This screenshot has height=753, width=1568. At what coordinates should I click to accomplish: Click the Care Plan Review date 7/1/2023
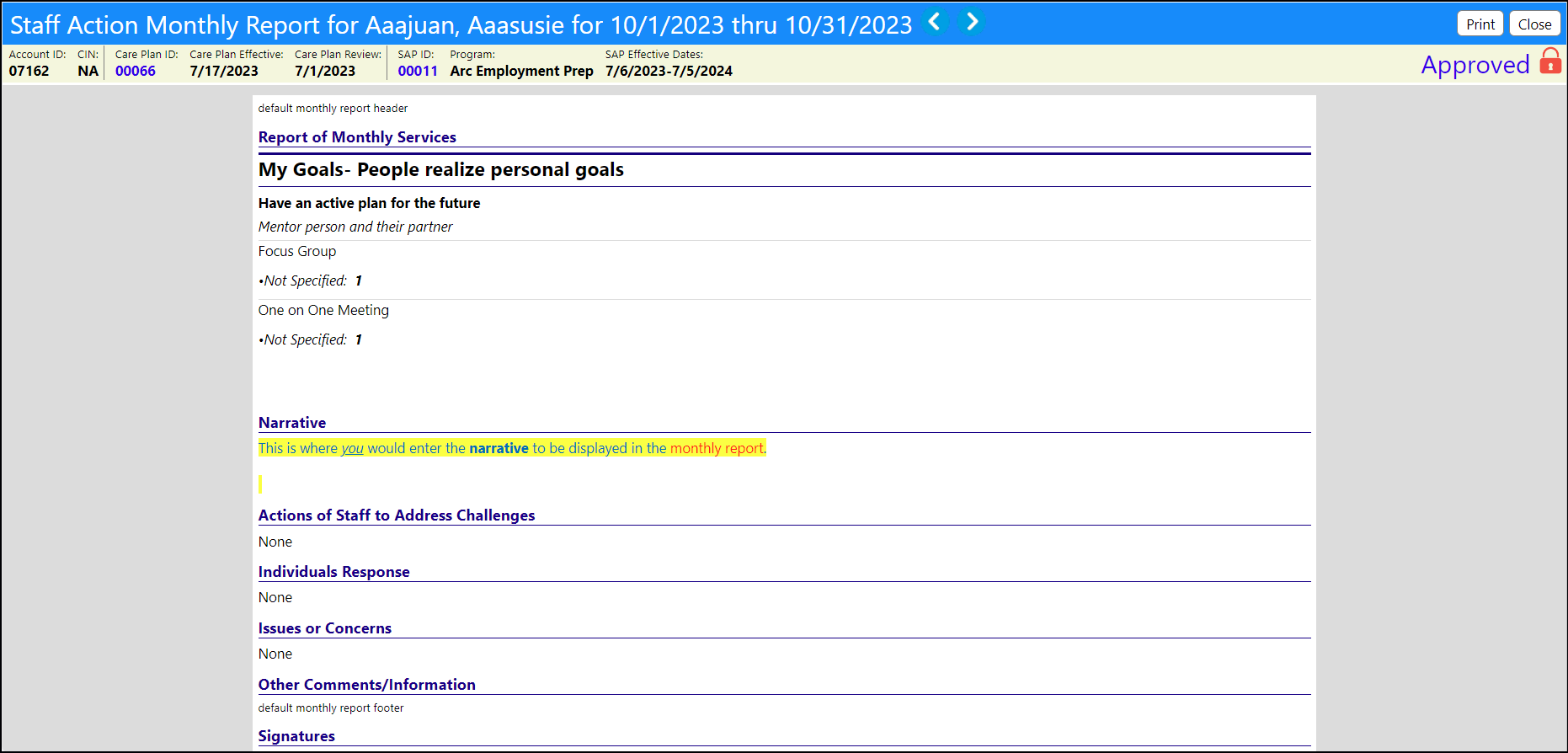[325, 71]
